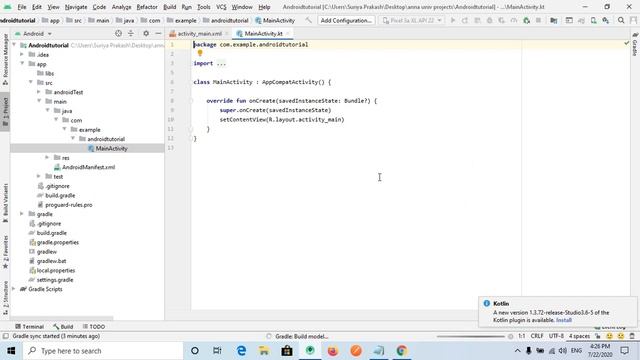Toggle the read-only lock icon in status bar

598,336
